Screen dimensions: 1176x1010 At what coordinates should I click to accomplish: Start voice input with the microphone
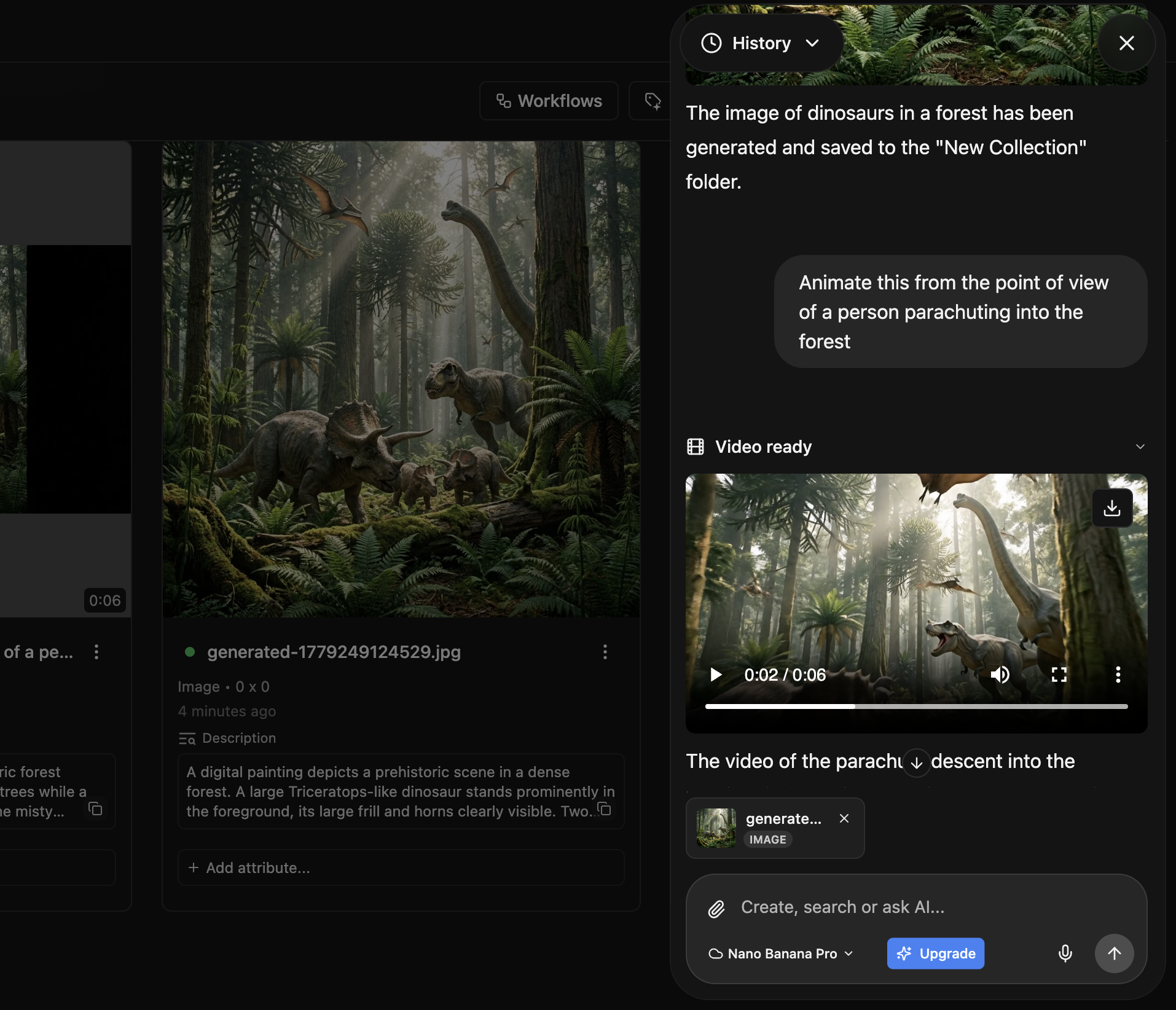[x=1065, y=953]
